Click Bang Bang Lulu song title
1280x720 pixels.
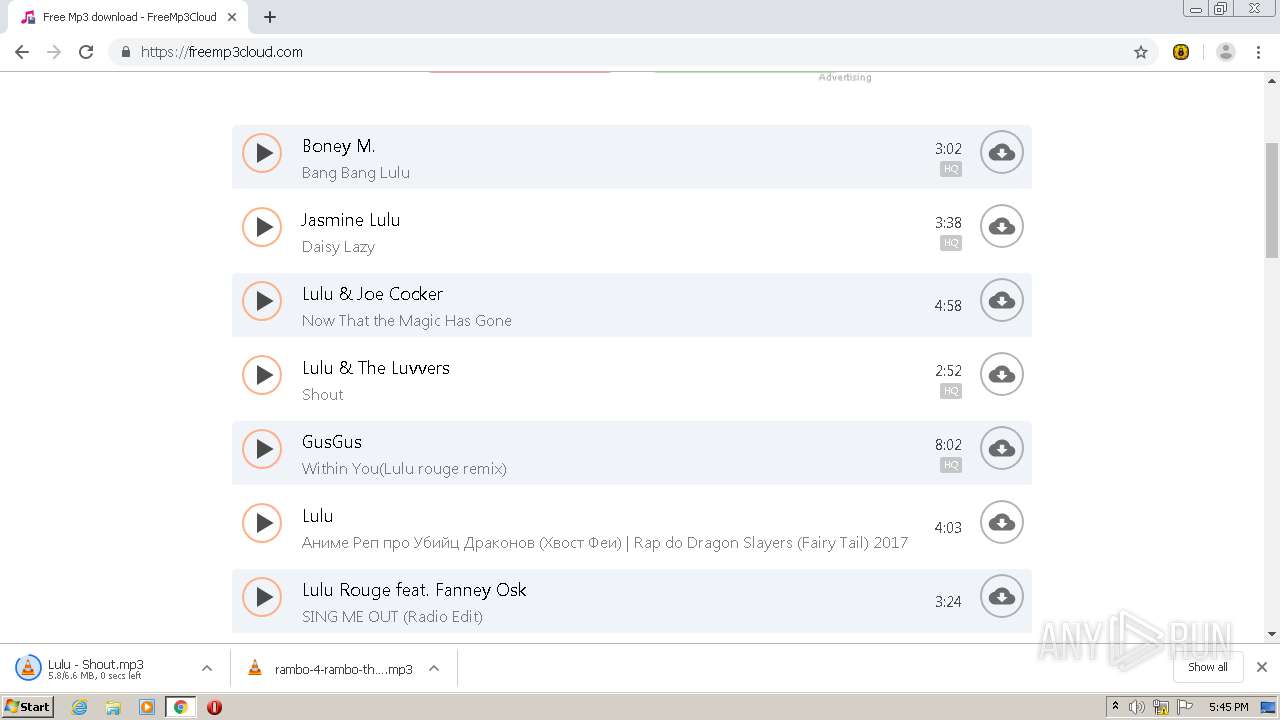pyautogui.click(x=356, y=172)
